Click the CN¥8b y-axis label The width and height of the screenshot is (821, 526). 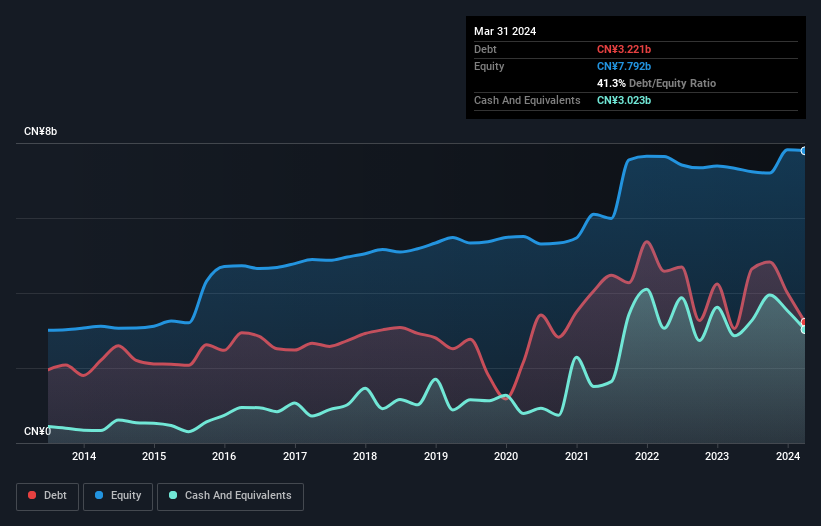point(40,131)
